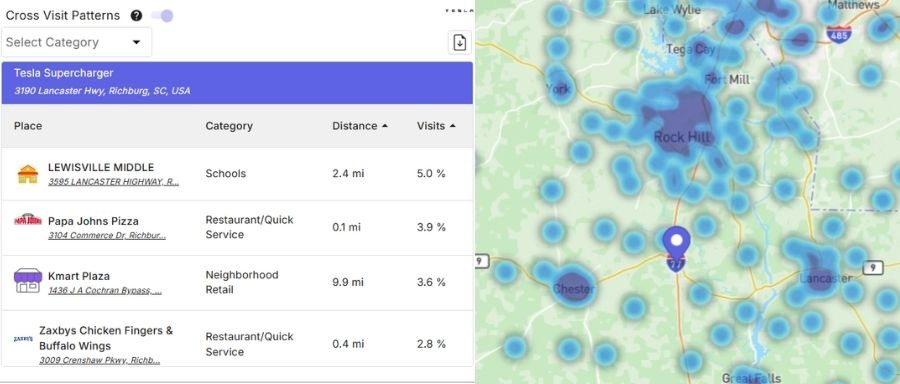Download the cross visit data file
This screenshot has width=900, height=384.
459,42
